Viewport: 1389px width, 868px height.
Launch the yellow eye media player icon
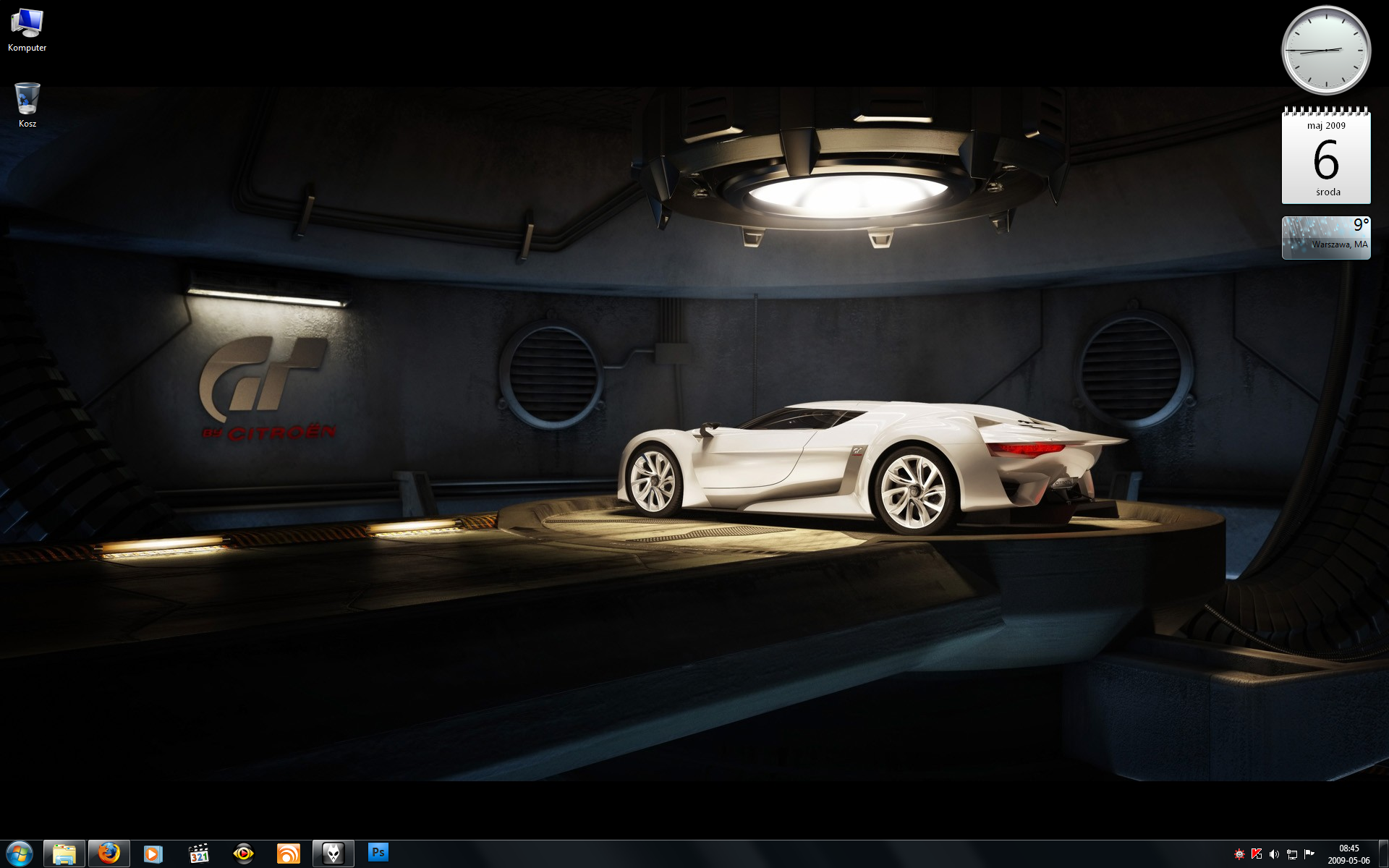pos(244,854)
